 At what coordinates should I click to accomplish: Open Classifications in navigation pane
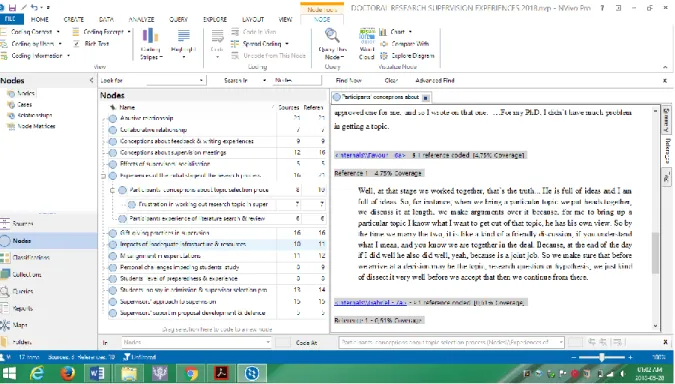pos(30,257)
